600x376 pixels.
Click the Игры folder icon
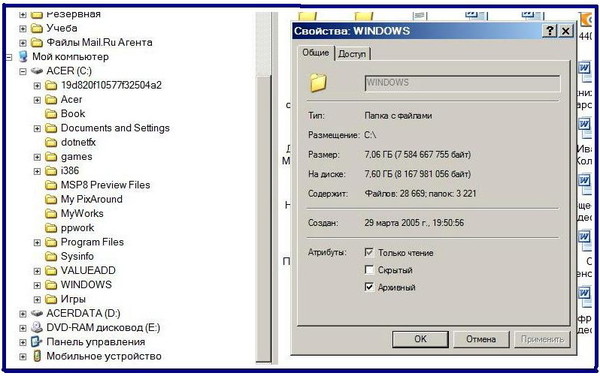[x=51, y=299]
